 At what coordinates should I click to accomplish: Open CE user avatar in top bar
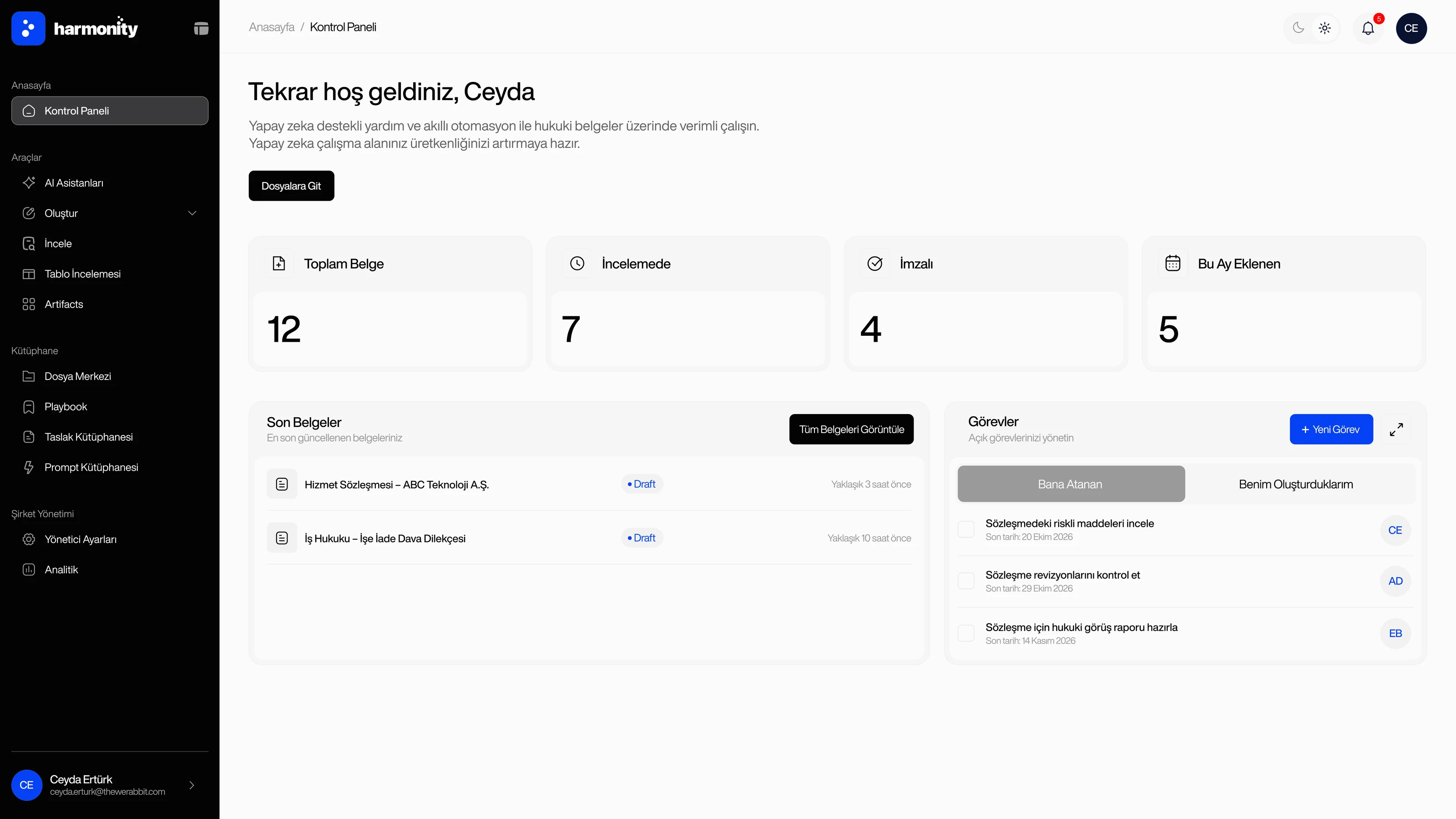point(1411,28)
